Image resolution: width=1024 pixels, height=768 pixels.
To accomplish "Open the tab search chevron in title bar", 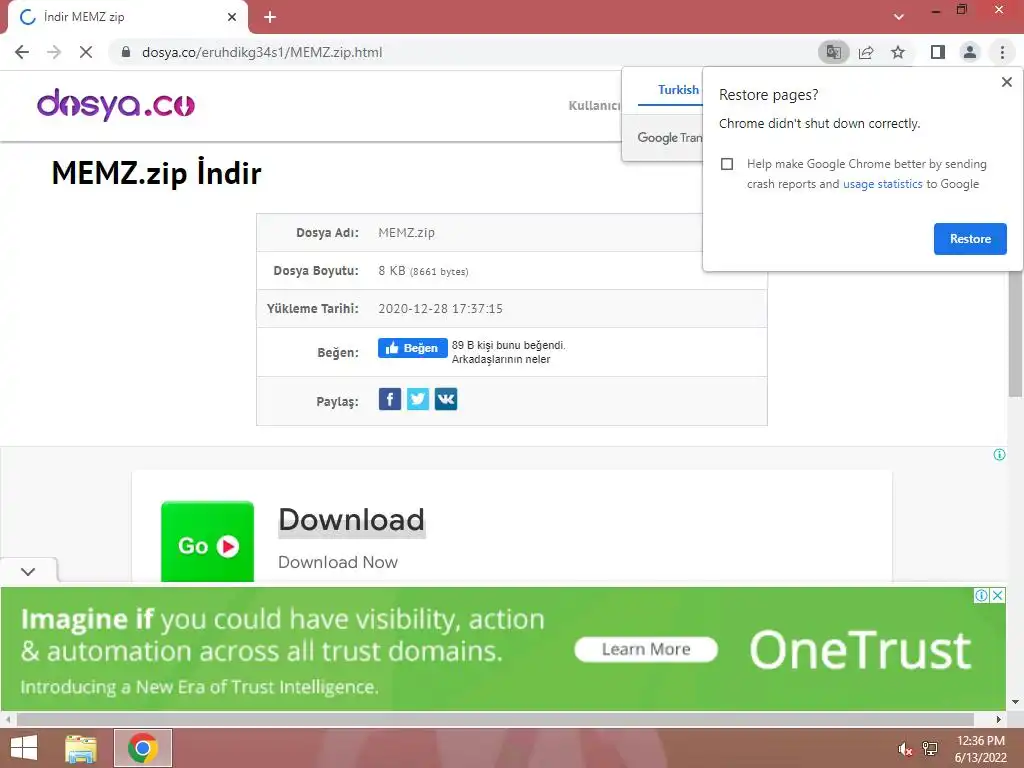I will pos(899,17).
